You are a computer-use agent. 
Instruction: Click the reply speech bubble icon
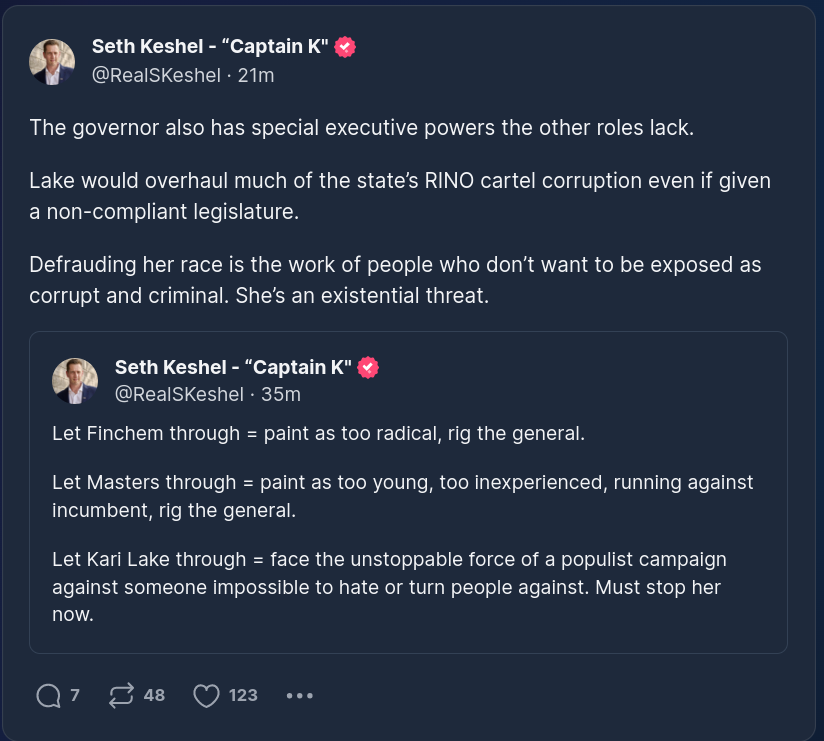[48, 695]
